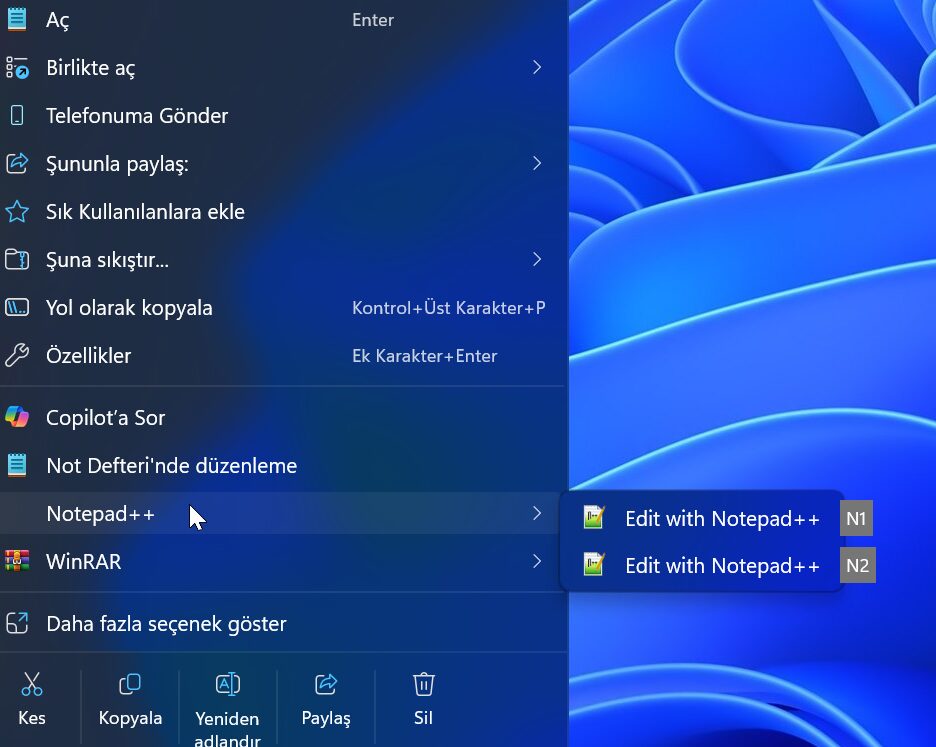Click the star icon for Sık Kullanılanlara ekle

tap(17, 211)
